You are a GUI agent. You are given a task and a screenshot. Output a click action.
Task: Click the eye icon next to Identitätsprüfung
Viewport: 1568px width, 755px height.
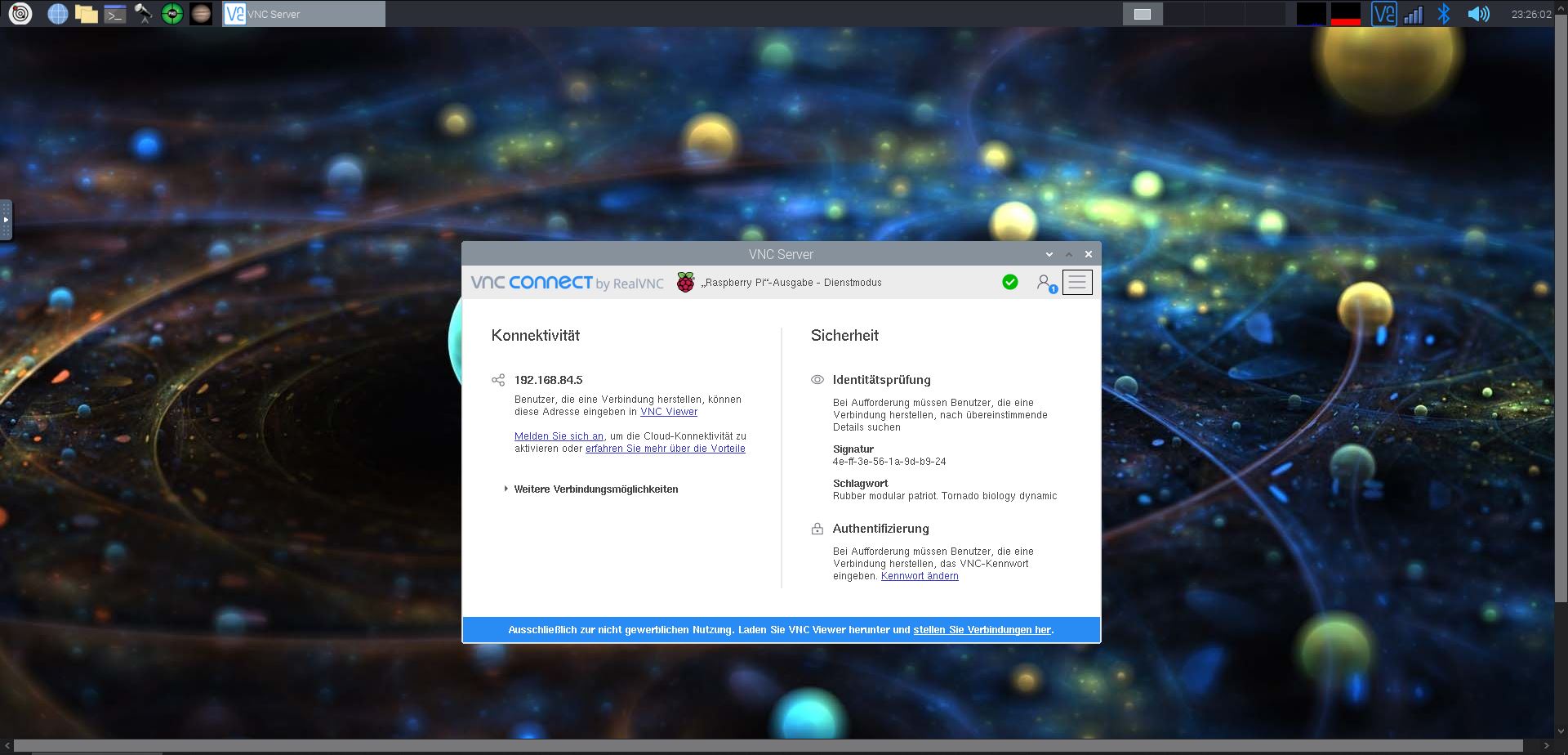[x=817, y=380]
